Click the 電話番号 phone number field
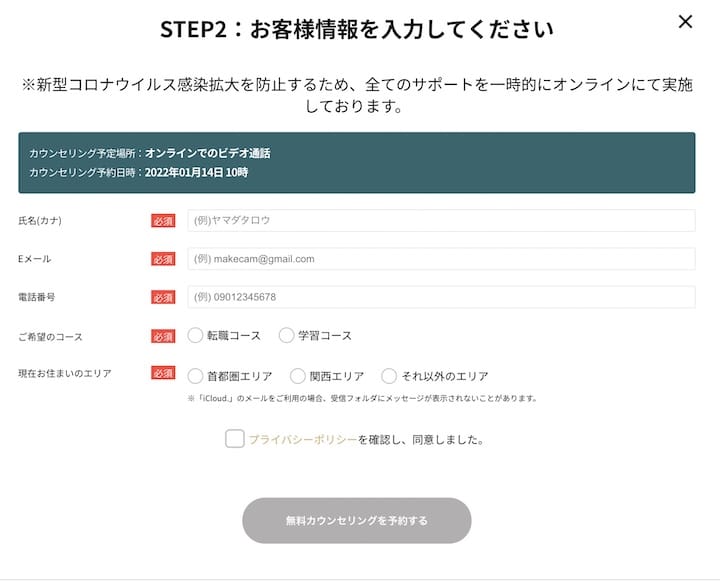Viewport: 720px width, 581px height. point(441,297)
